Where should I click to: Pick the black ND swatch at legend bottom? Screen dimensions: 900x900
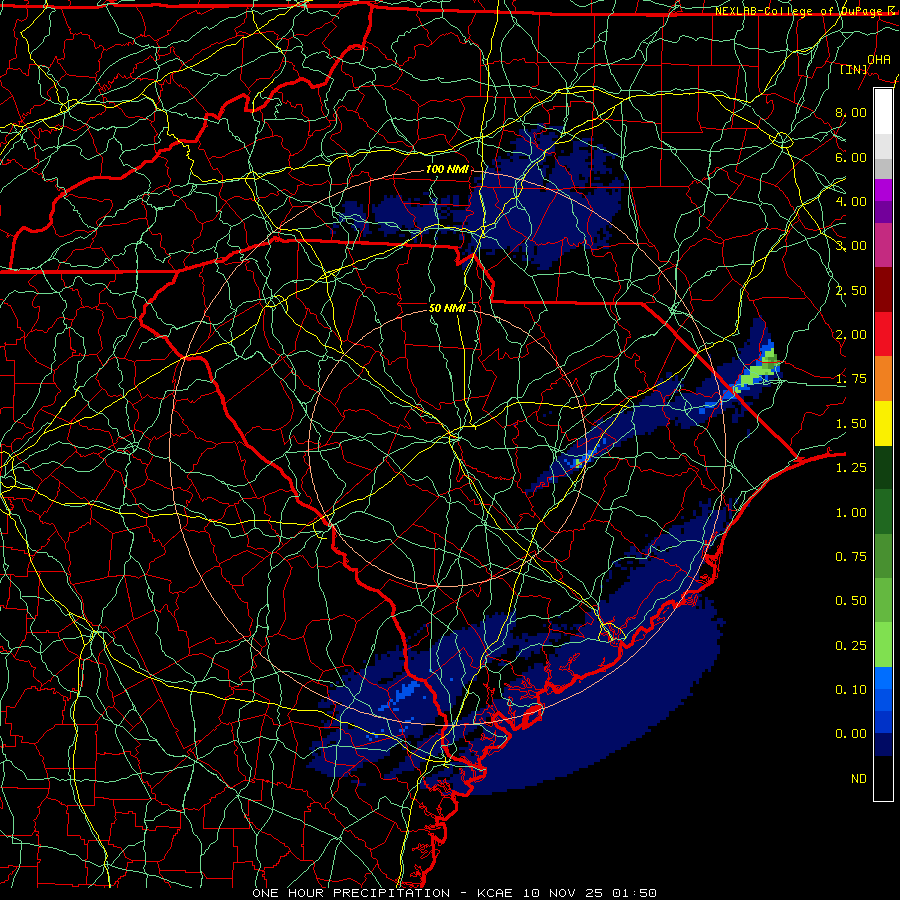pos(883,778)
